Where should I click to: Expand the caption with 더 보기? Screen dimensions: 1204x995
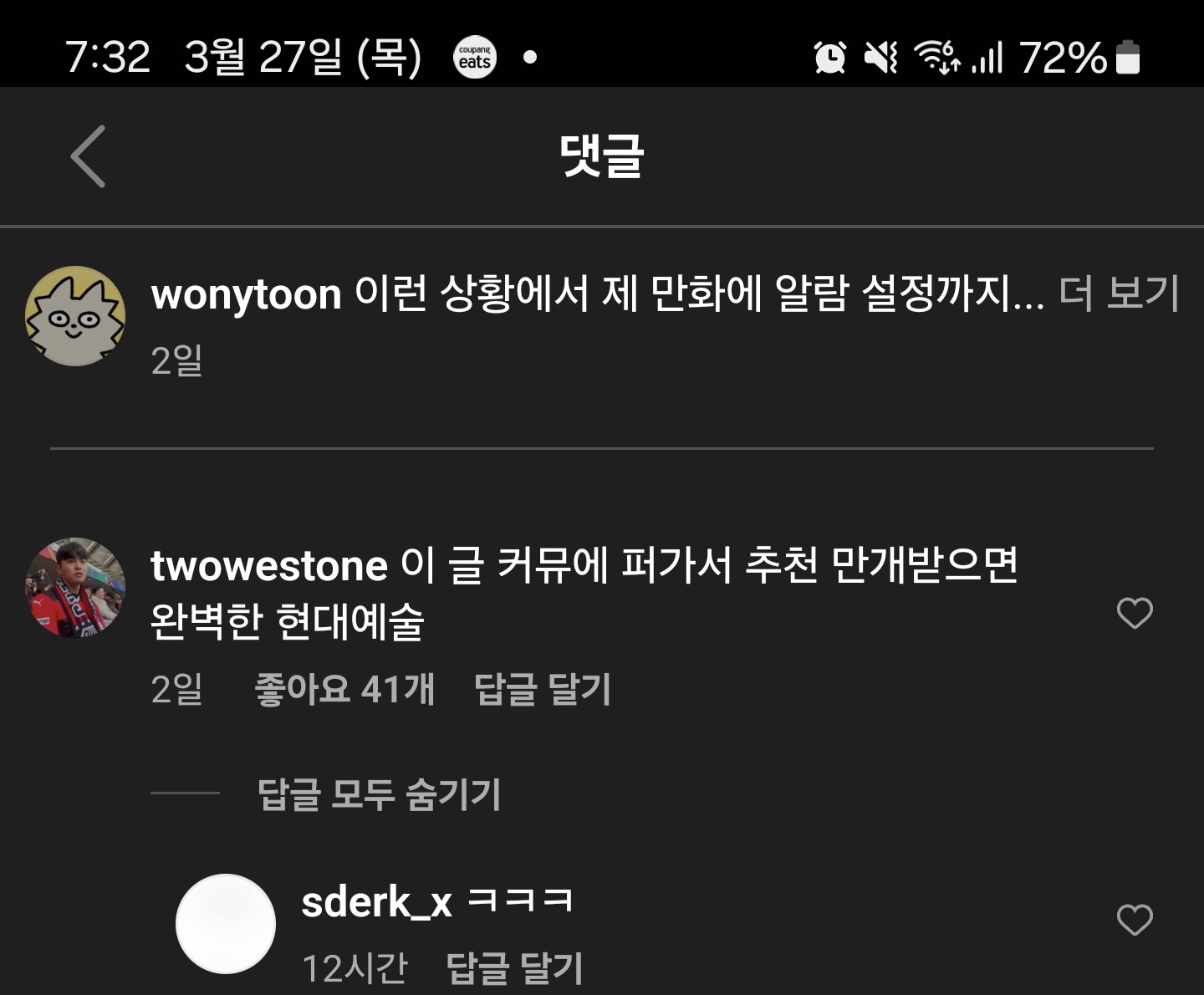pyautogui.click(x=1119, y=293)
